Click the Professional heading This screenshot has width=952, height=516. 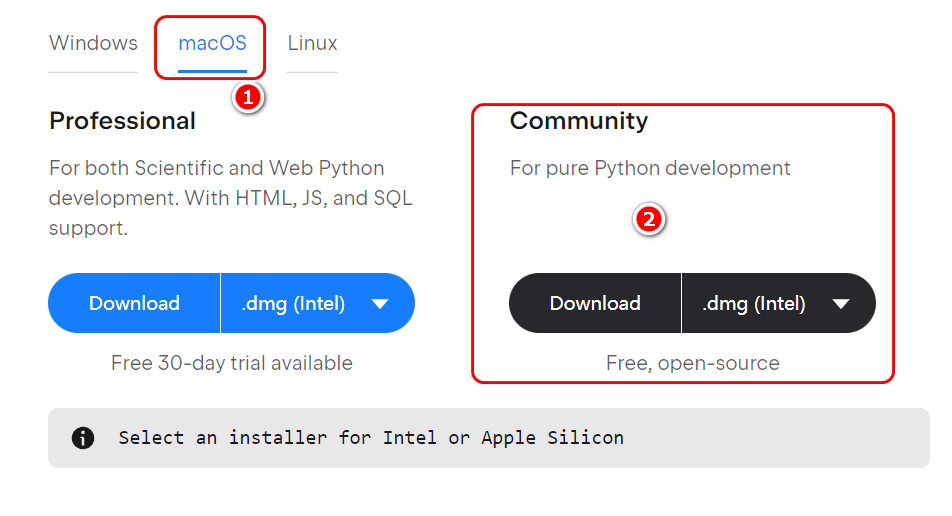[122, 121]
